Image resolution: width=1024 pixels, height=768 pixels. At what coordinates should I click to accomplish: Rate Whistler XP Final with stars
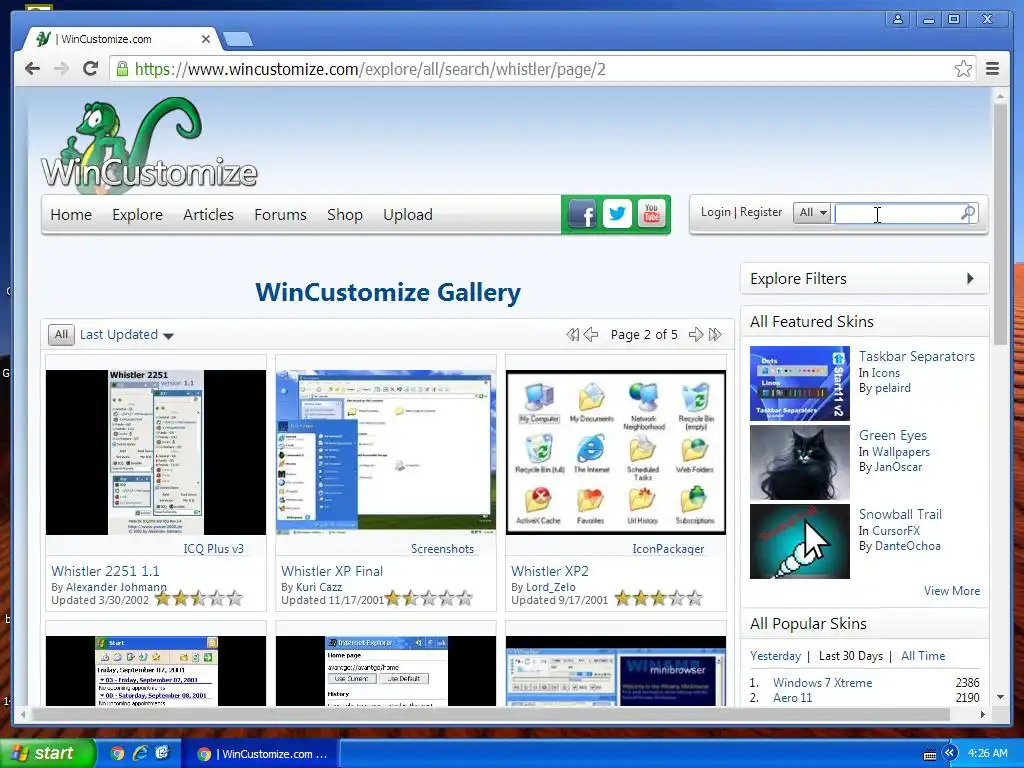click(x=429, y=598)
